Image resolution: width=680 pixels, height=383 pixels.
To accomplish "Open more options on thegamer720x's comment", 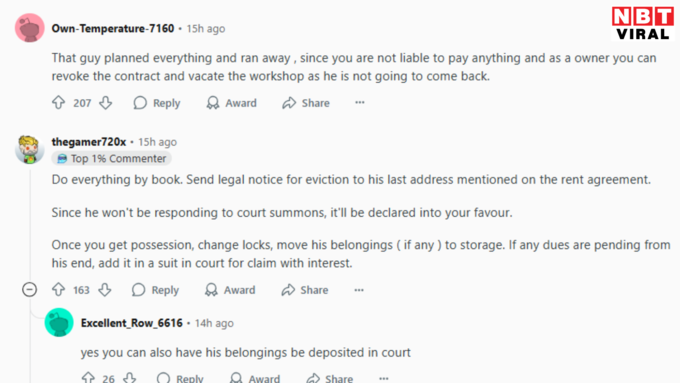I will tap(359, 290).
